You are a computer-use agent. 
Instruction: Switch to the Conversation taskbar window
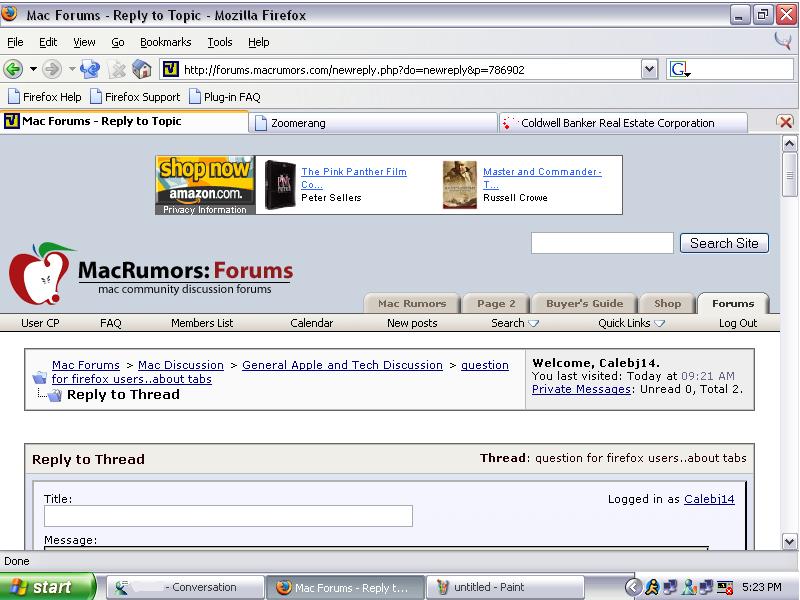click(186, 587)
